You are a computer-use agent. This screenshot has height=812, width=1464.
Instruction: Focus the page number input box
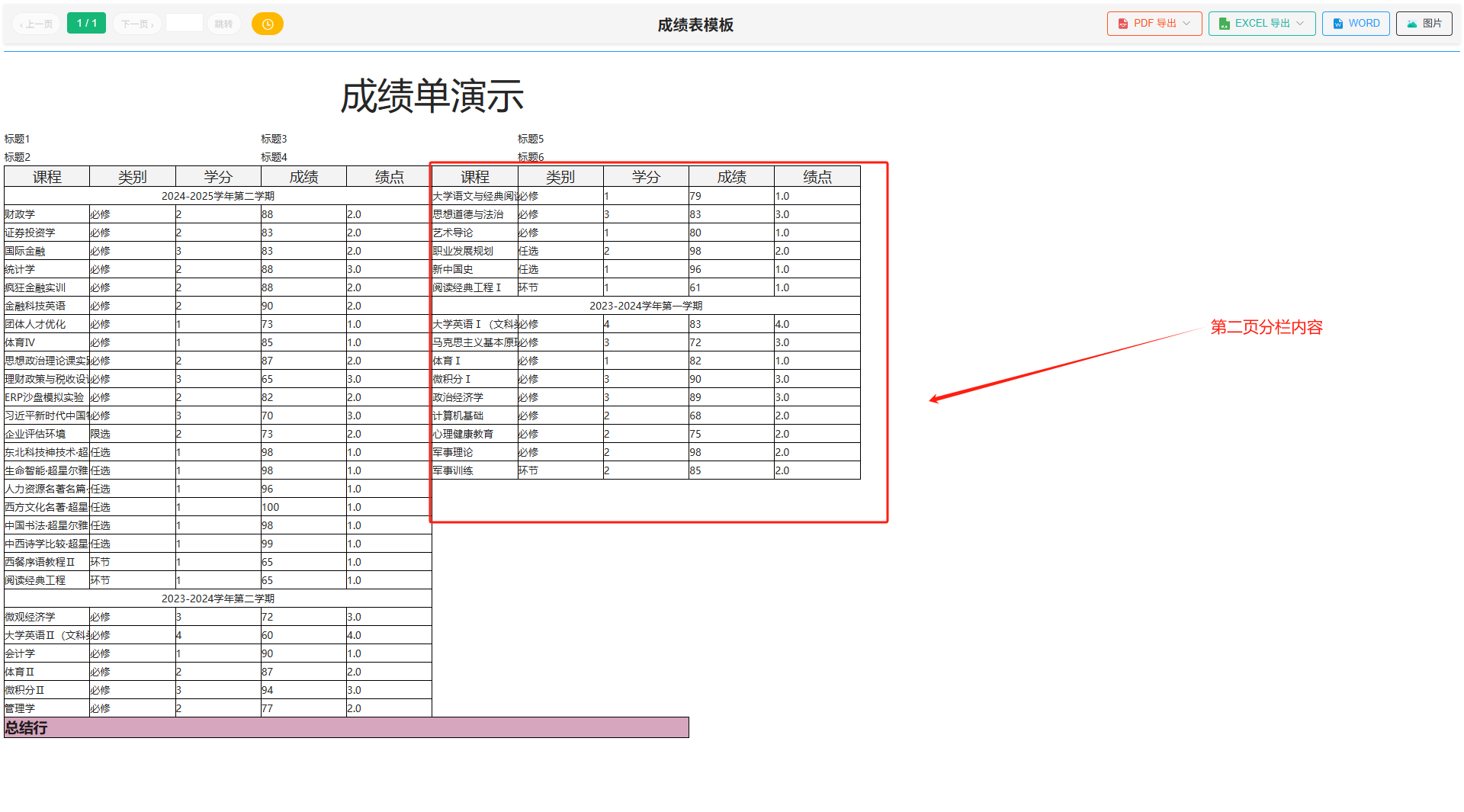tap(184, 24)
